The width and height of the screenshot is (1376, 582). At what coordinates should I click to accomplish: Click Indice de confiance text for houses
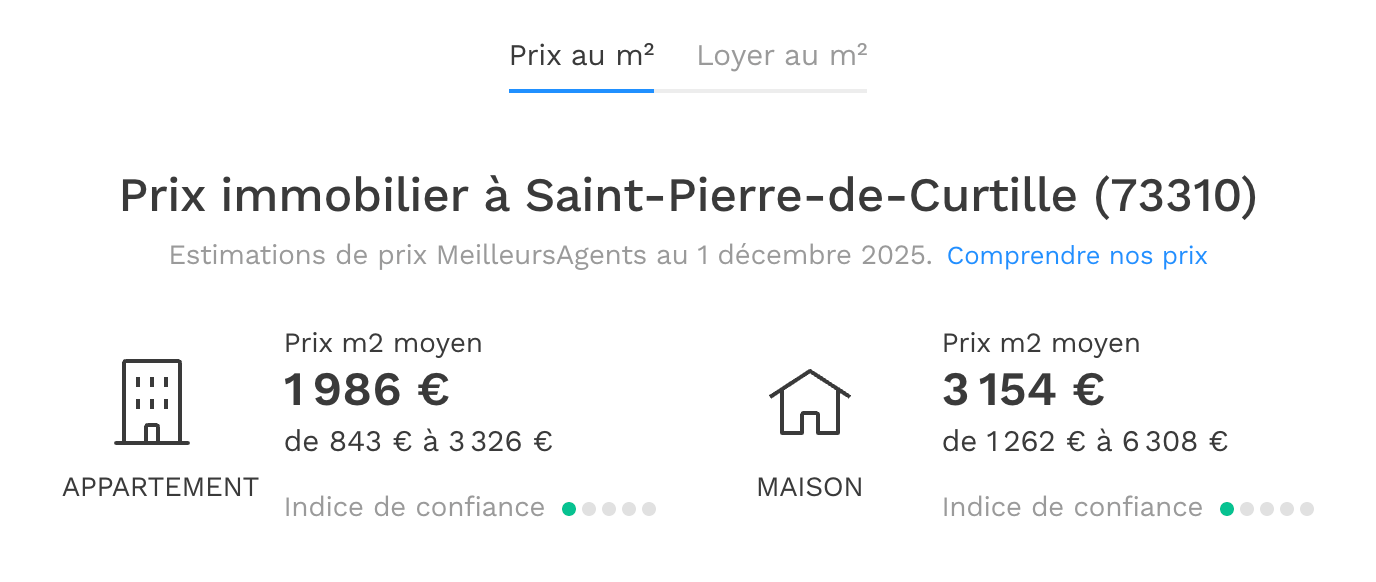coord(1072,508)
